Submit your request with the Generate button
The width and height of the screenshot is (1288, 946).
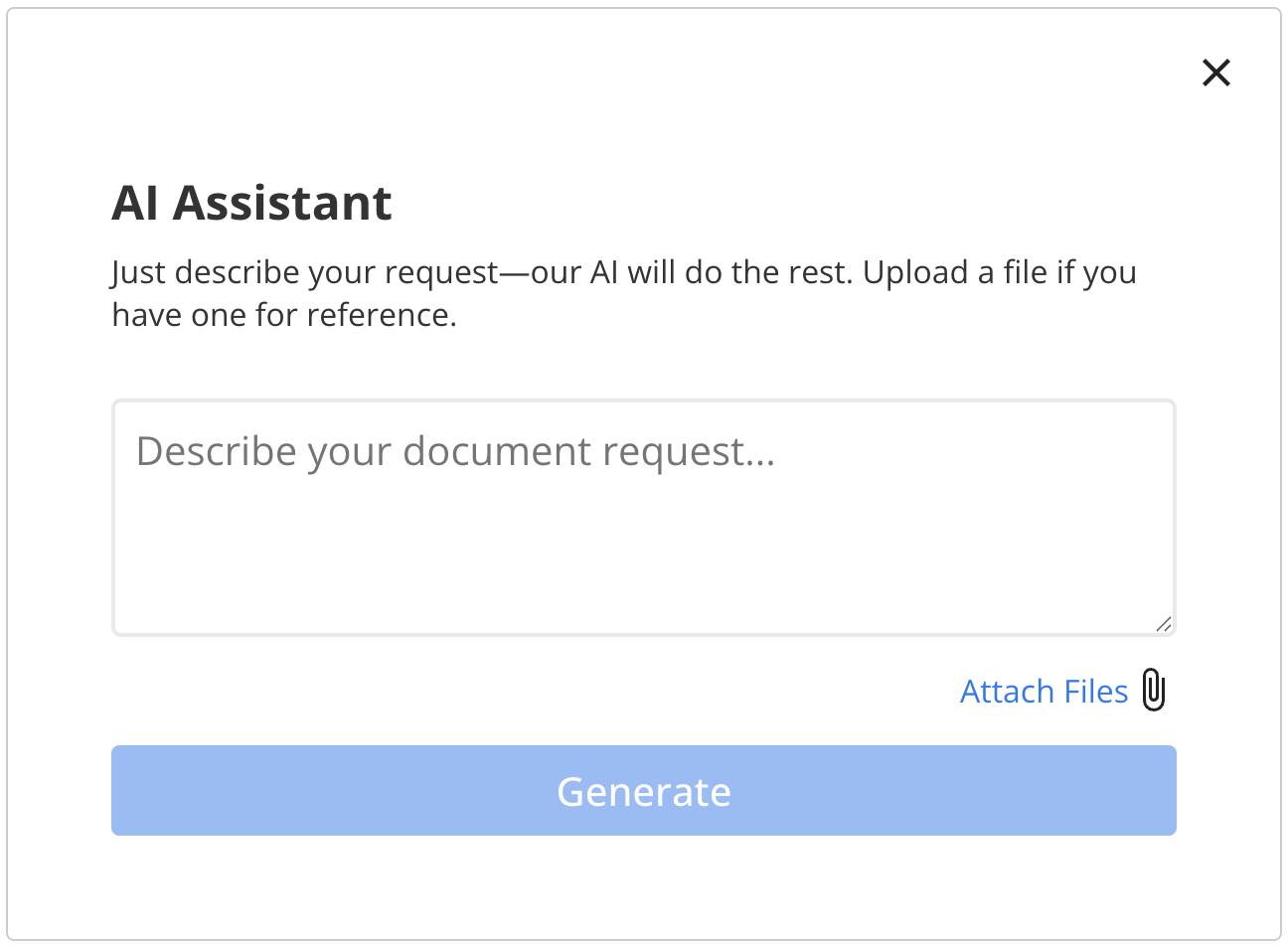pyautogui.click(x=644, y=790)
